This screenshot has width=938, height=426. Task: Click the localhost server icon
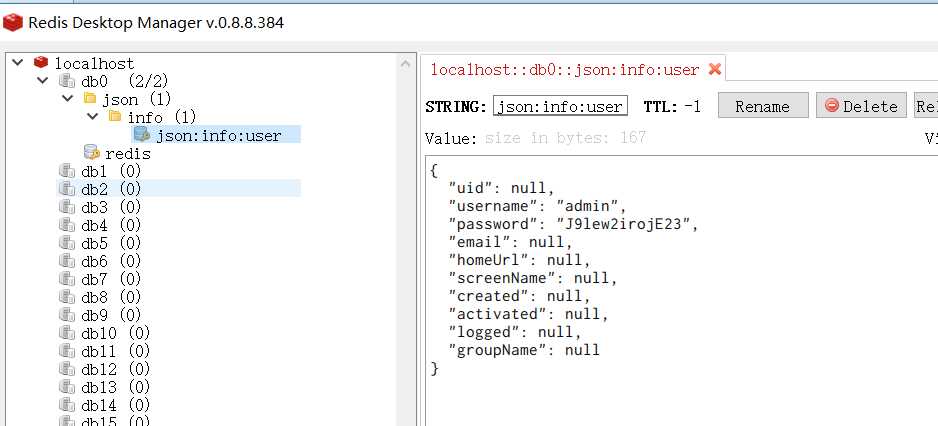pyautogui.click(x=41, y=62)
